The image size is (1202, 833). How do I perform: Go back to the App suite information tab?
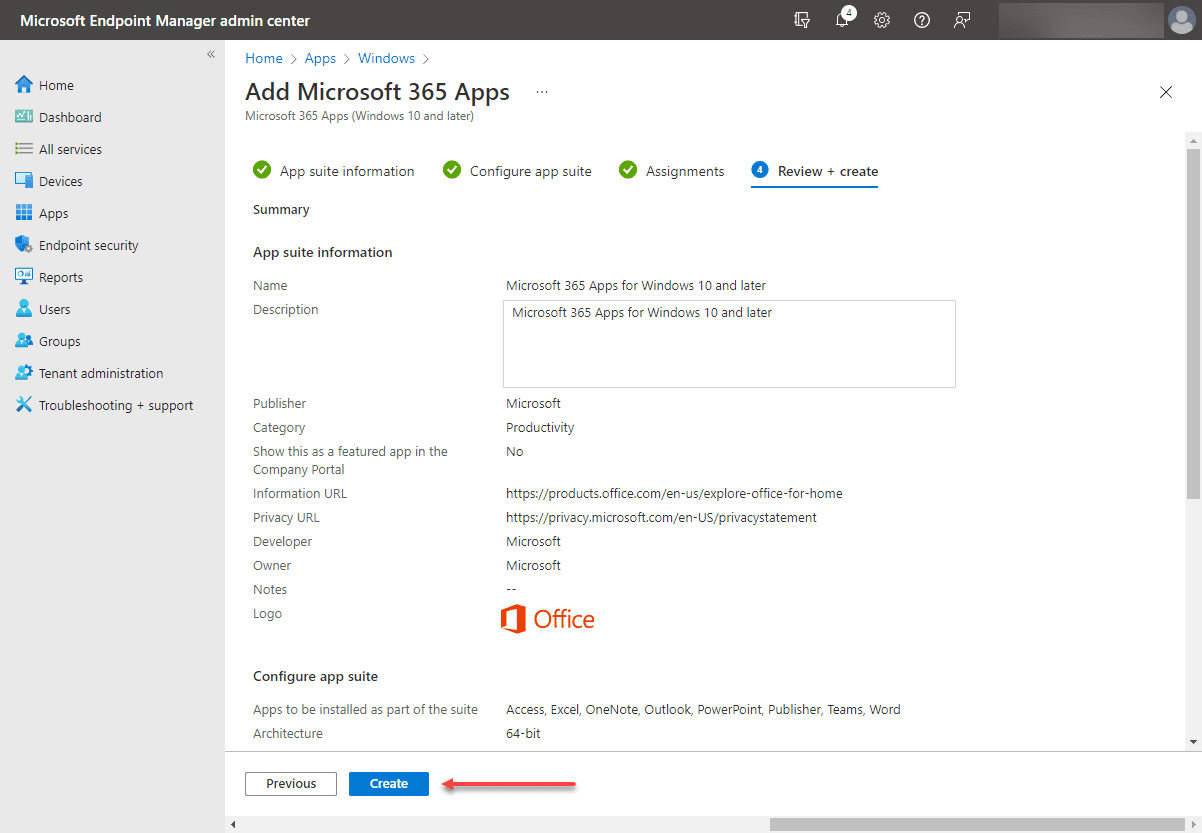[x=346, y=170]
